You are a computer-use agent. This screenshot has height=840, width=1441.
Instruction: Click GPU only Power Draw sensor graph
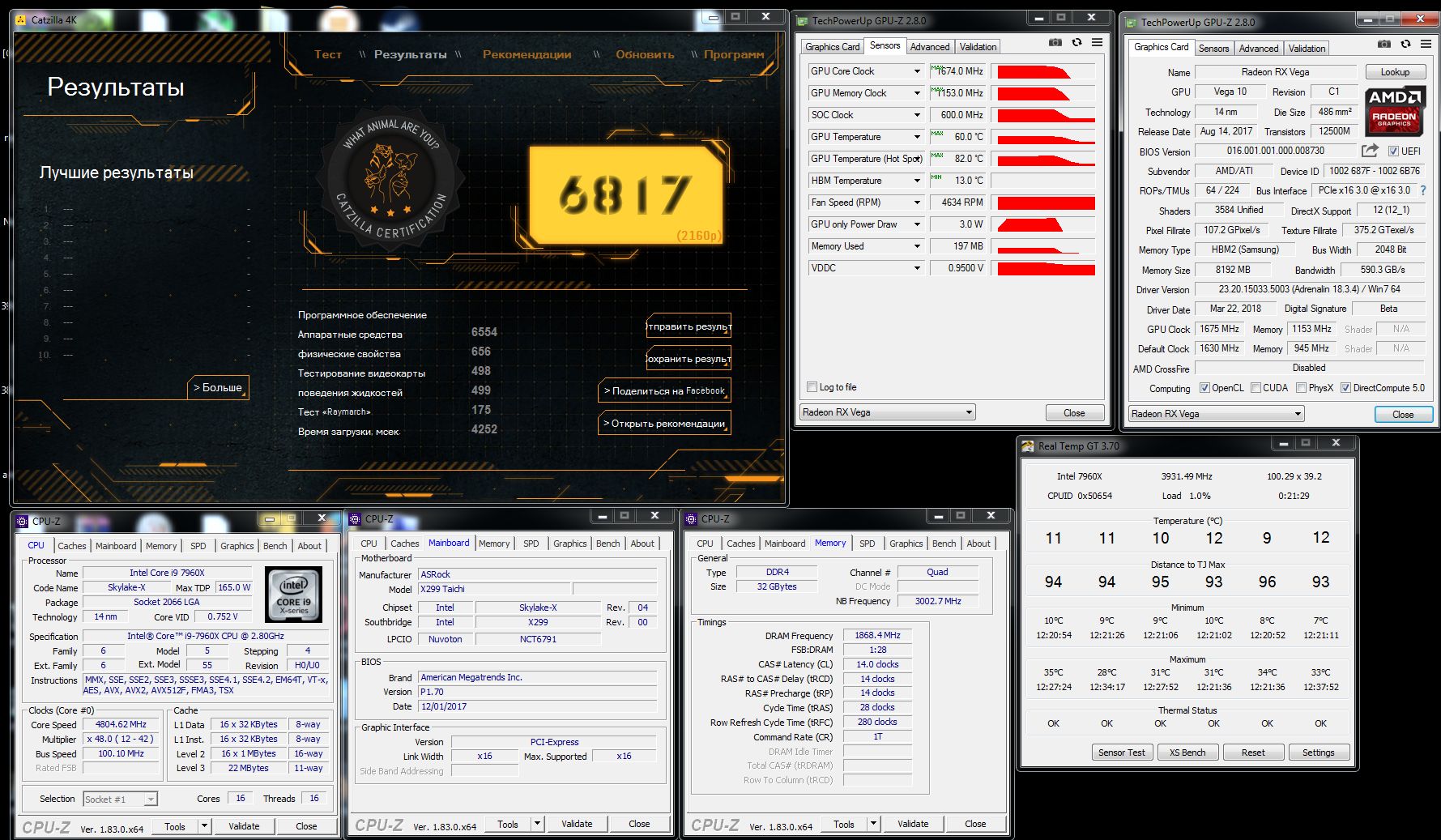[x=1045, y=224]
